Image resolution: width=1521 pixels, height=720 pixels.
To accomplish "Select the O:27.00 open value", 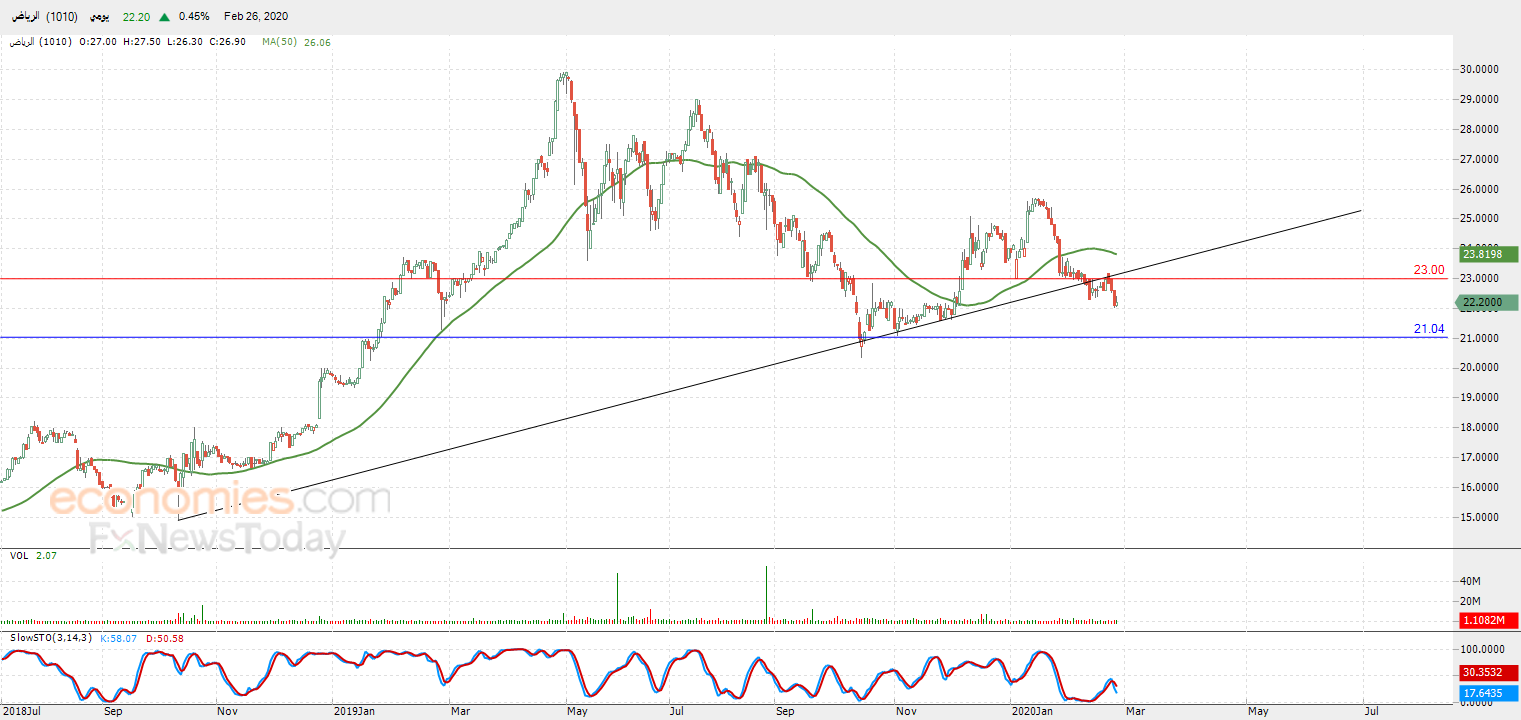I will 98,42.
